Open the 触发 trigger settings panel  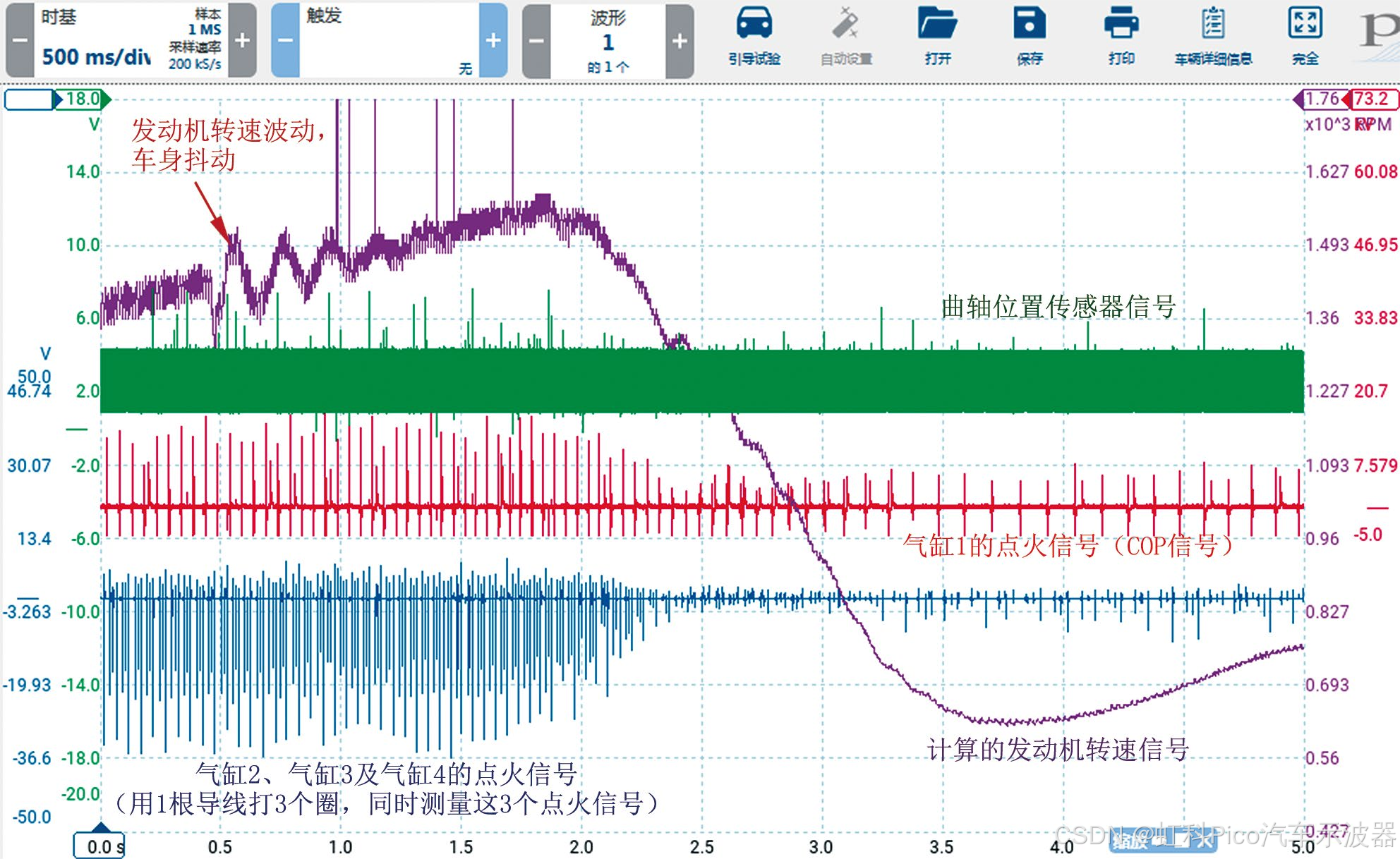click(389, 40)
